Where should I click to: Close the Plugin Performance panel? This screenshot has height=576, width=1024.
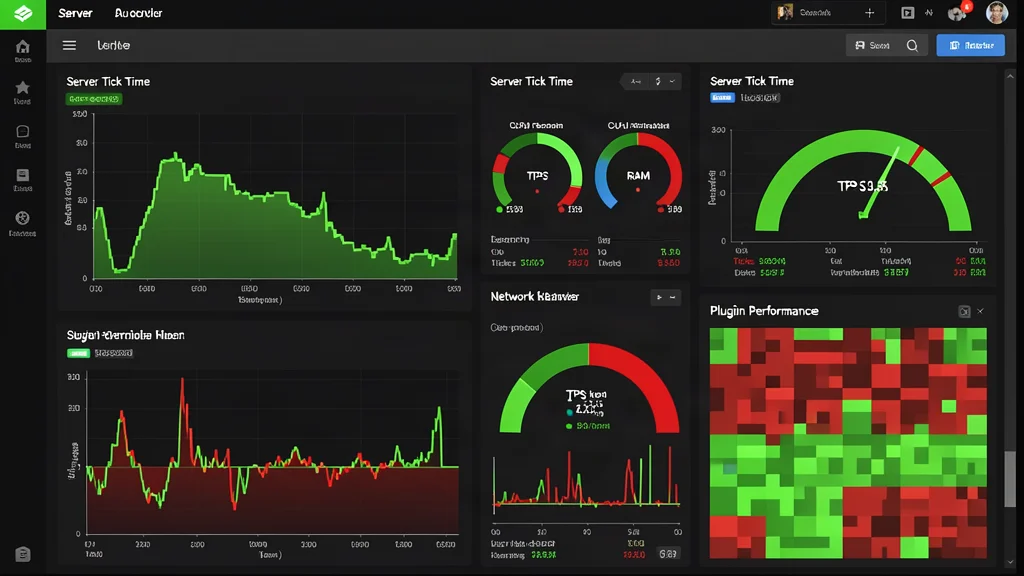980,312
